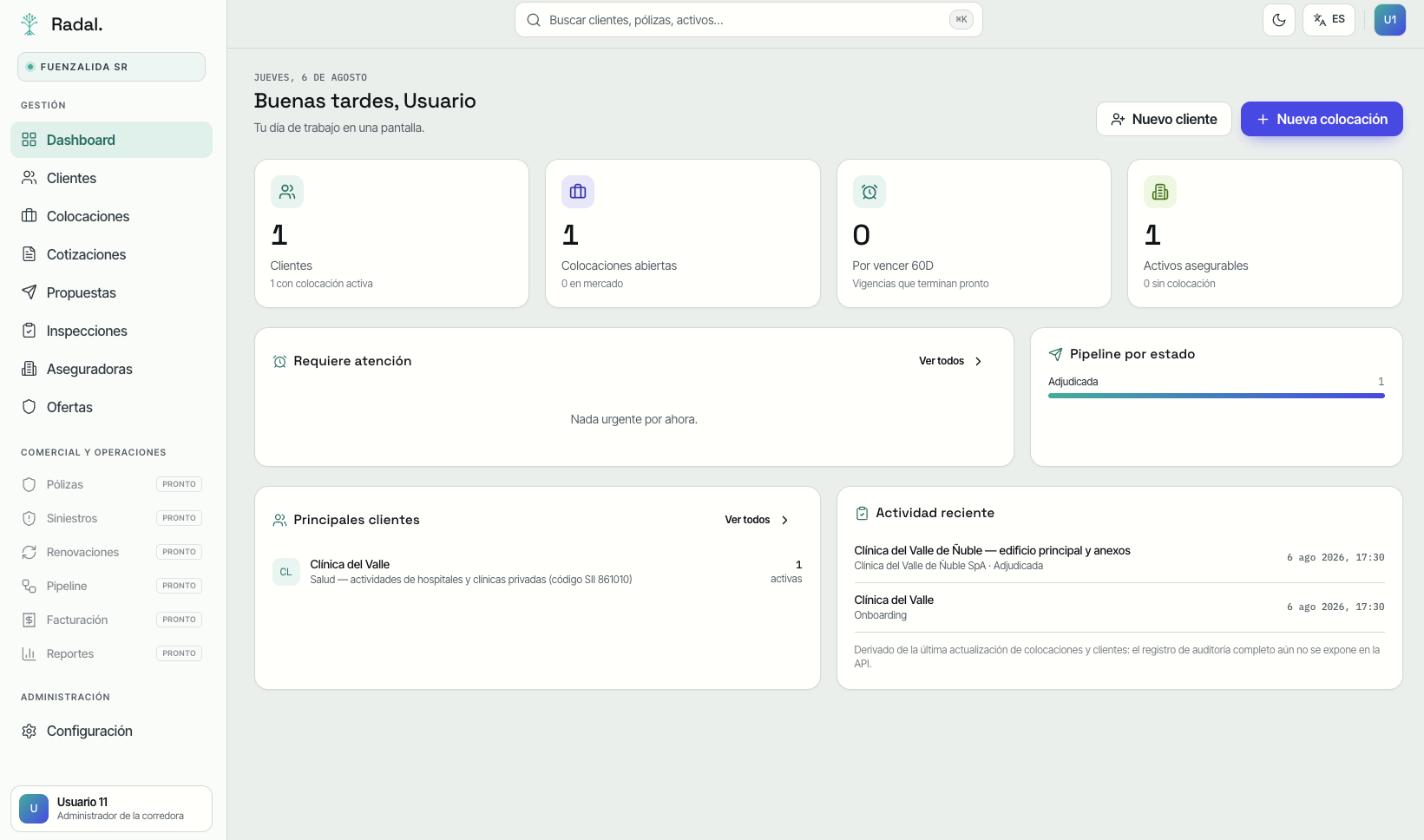
Task: Click the CL client avatar badge
Action: coord(285,572)
